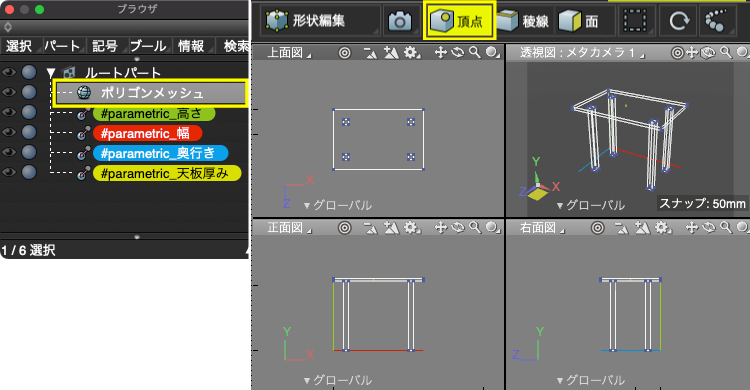Open the ブール menu in browser
The height and width of the screenshot is (390, 750).
(148, 46)
